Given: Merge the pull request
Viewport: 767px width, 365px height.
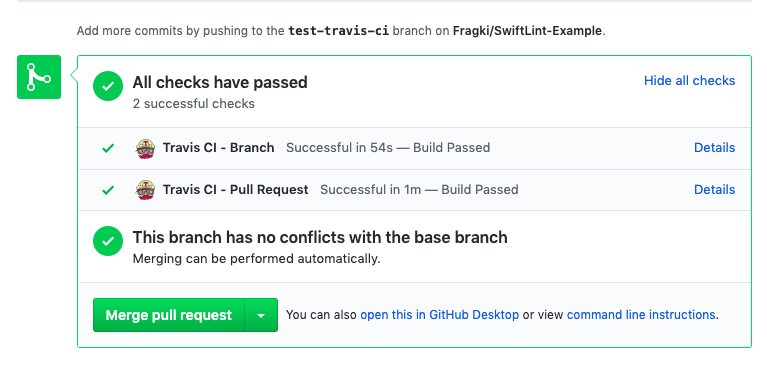Looking at the screenshot, I should click(x=169, y=315).
